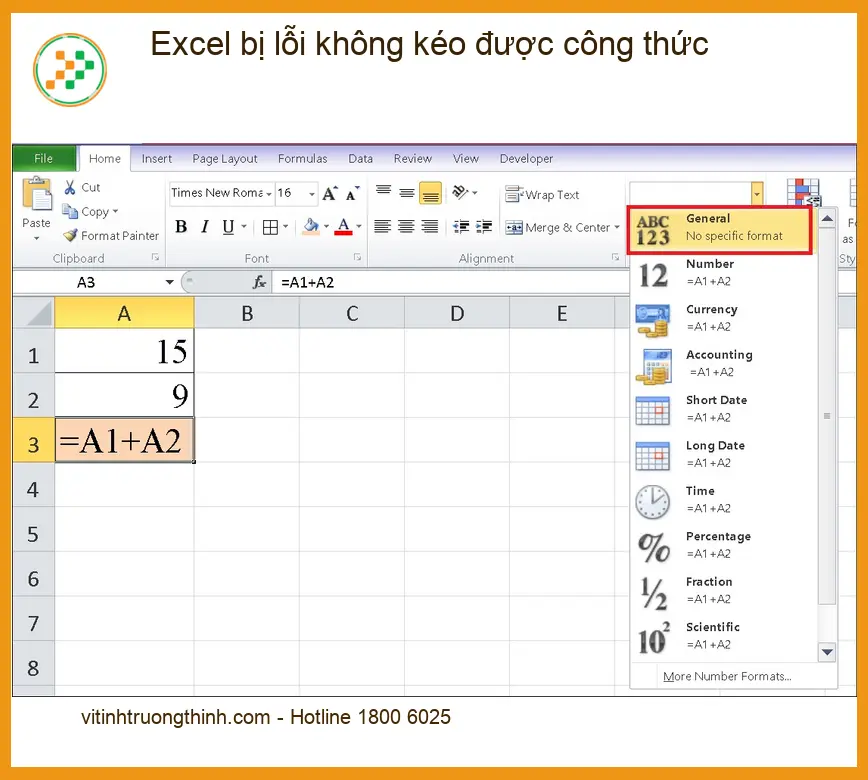Align text left
868x780 pixels.
coord(383,226)
